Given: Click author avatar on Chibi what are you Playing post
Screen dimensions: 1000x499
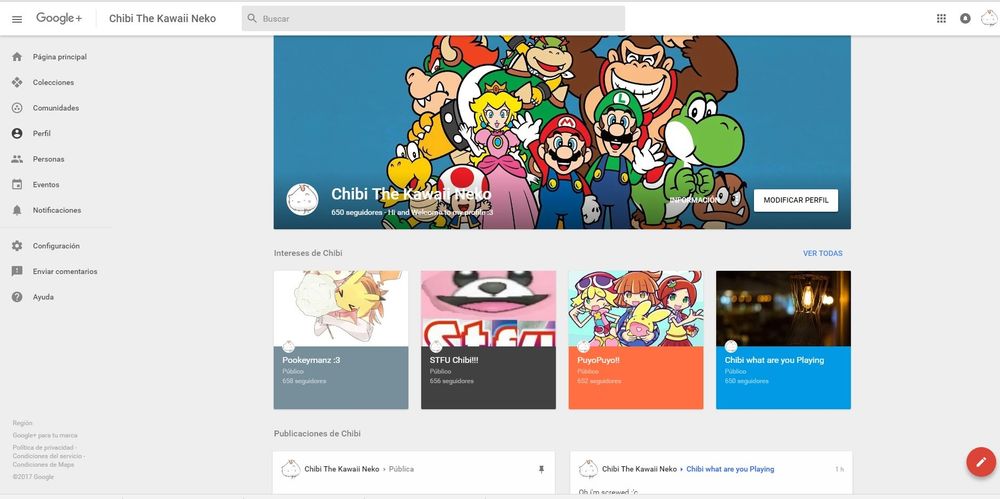Looking at the screenshot, I should pos(588,469).
